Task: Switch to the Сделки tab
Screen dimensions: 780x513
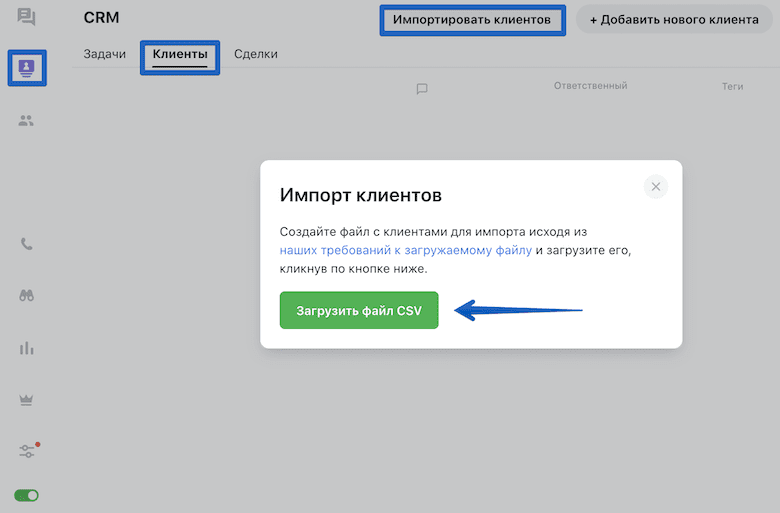Action: point(256,54)
